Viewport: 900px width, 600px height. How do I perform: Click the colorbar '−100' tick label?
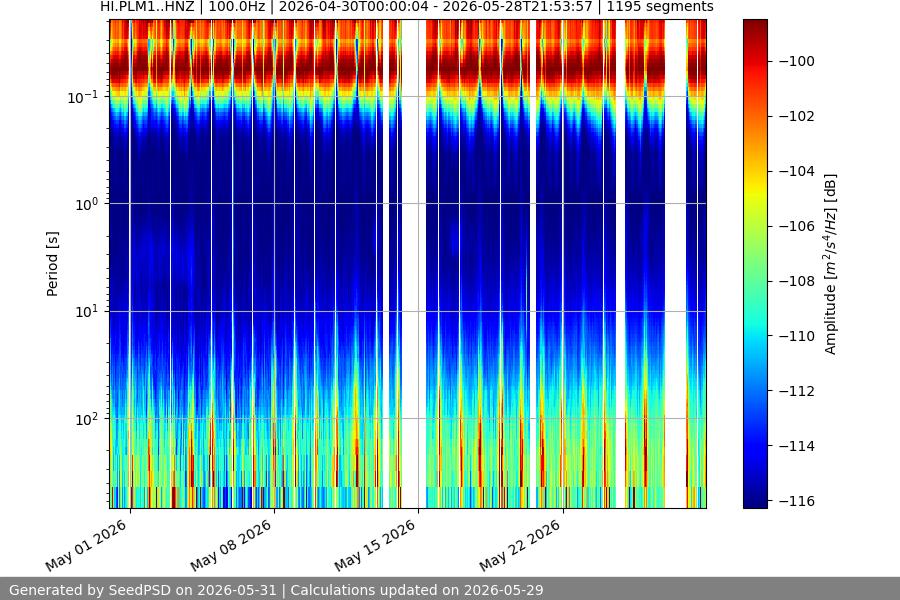point(797,61)
